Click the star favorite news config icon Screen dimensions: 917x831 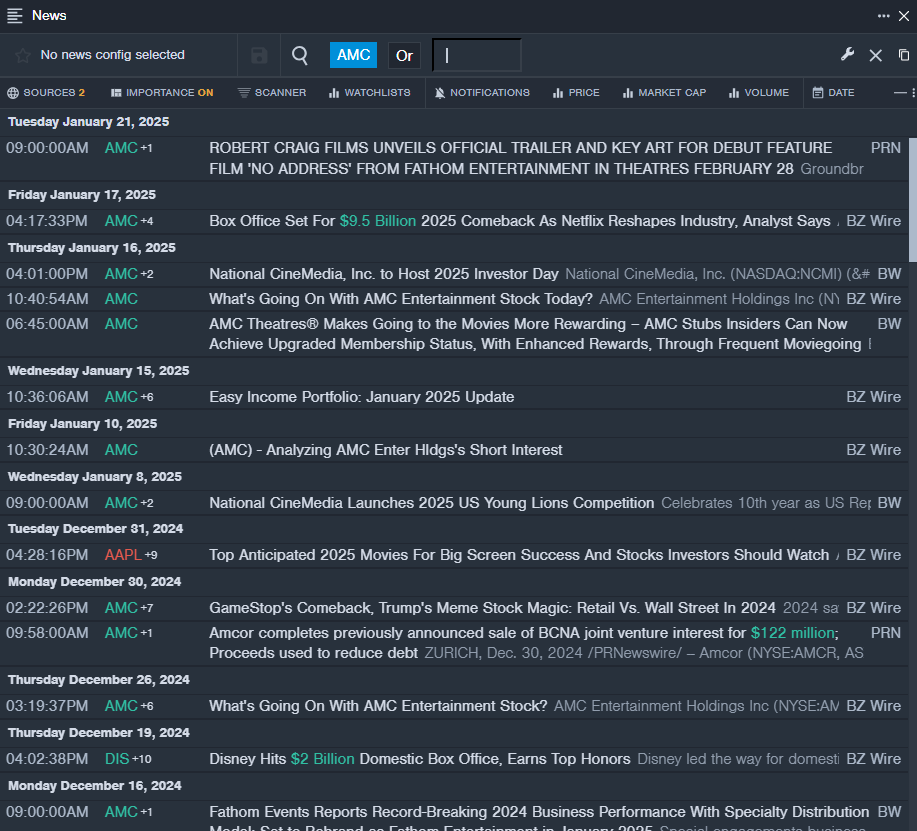coord(22,55)
